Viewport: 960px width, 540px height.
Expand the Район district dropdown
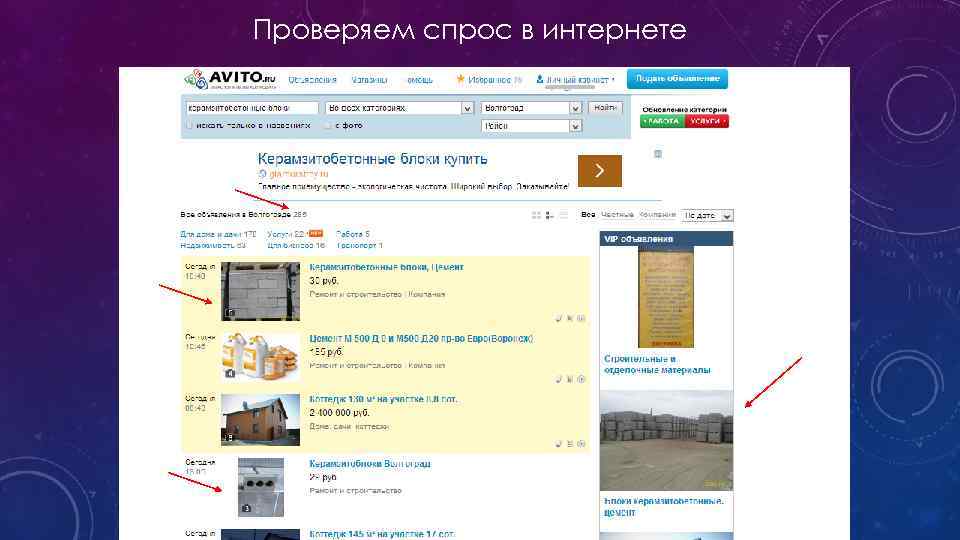tap(531, 126)
